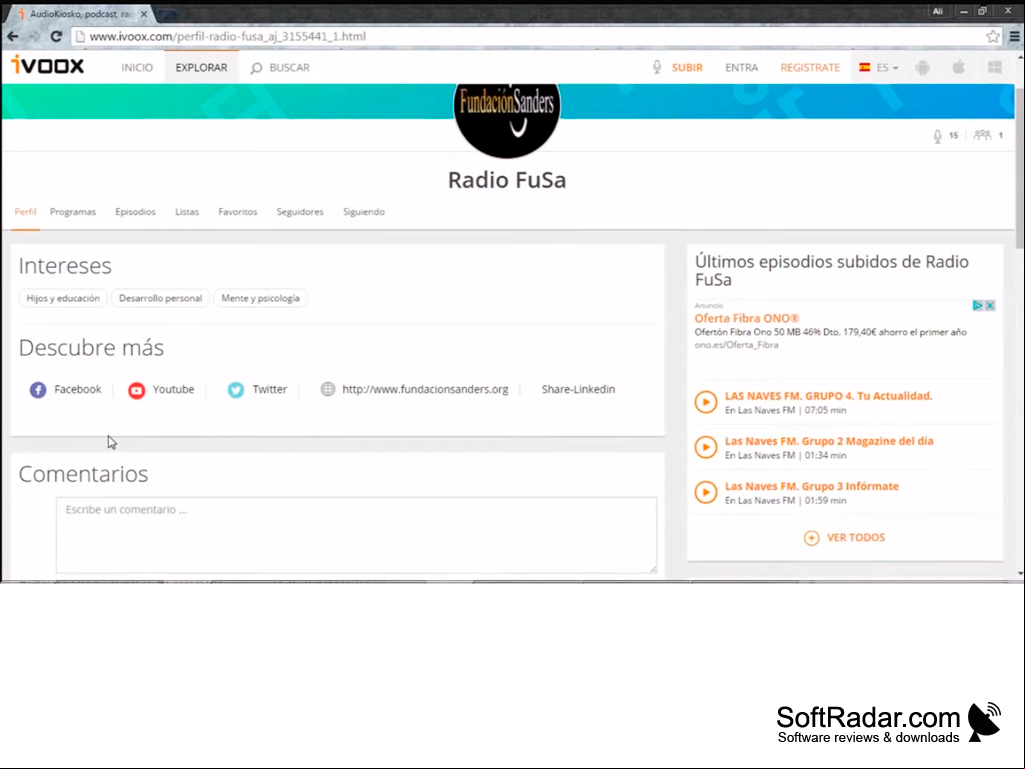Close the AudioKiosko browser tab

(x=144, y=14)
